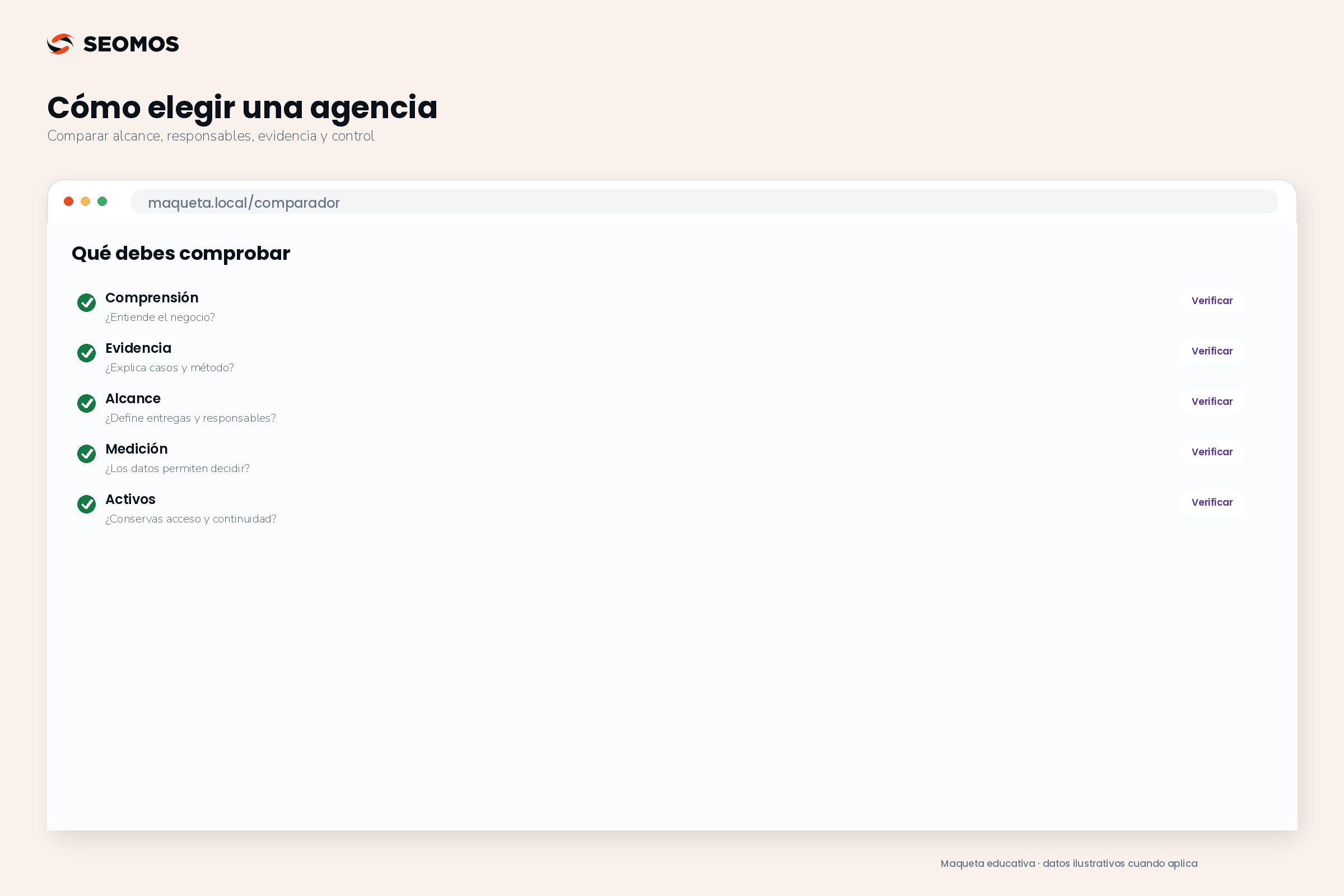Click the SEOMOS swirl logo icon

coord(60,44)
